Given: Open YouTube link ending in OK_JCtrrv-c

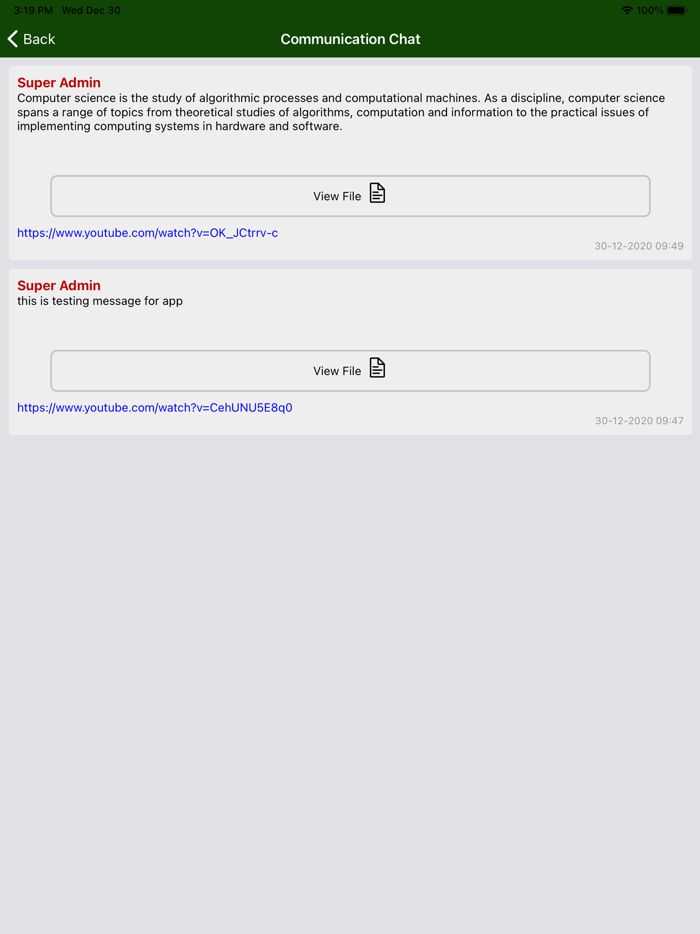Looking at the screenshot, I should pos(147,233).
